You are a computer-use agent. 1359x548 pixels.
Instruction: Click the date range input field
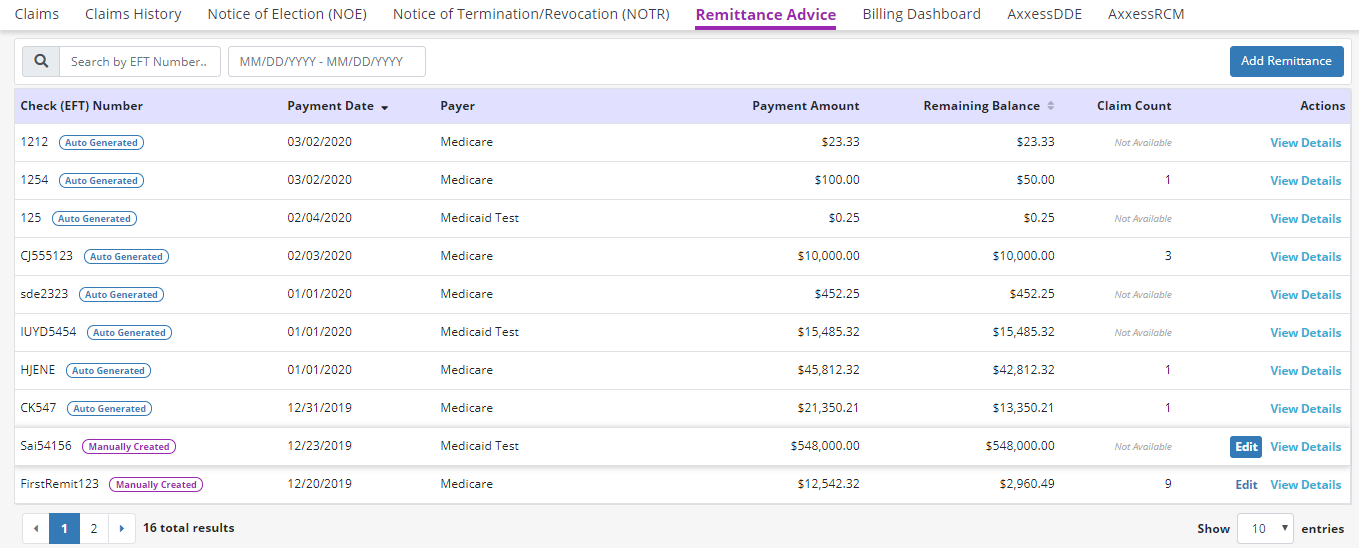[x=326, y=62]
